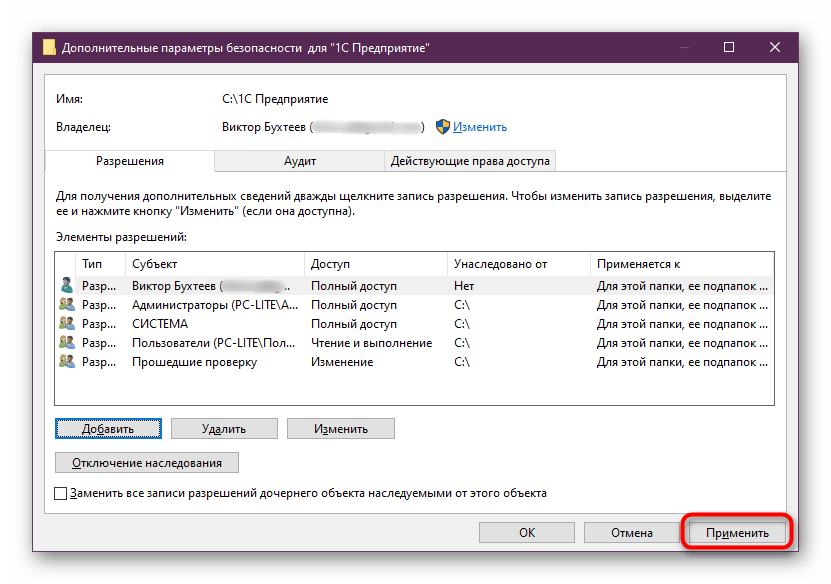This screenshot has width=831, height=584.
Task: Select the Администраторы (PC-LITE\A... entry
Action: (414, 305)
